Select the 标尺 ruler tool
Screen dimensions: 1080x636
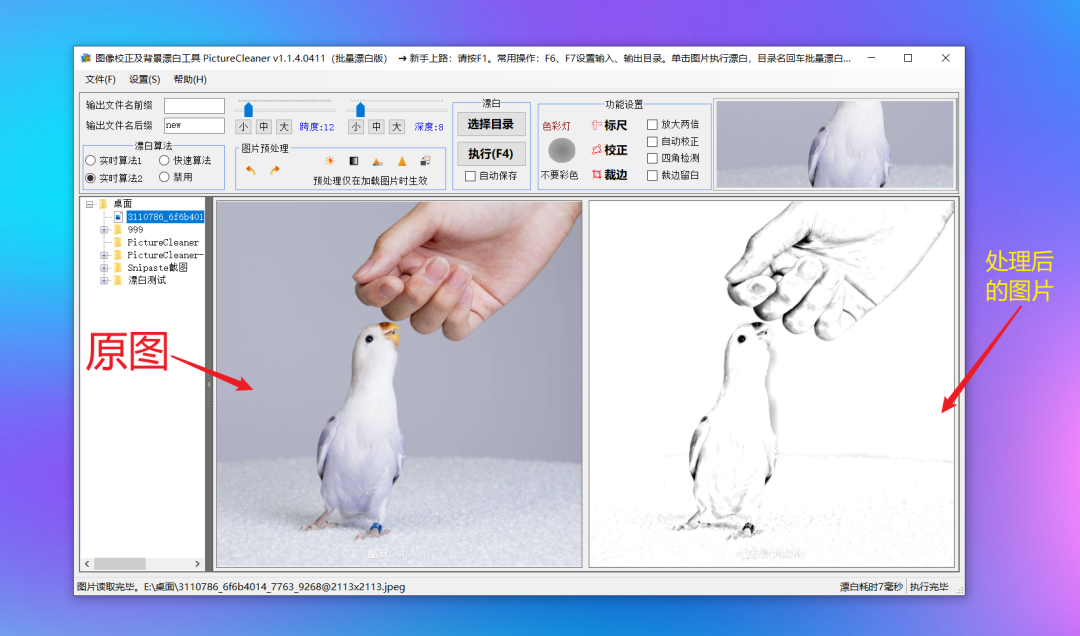(x=609, y=125)
